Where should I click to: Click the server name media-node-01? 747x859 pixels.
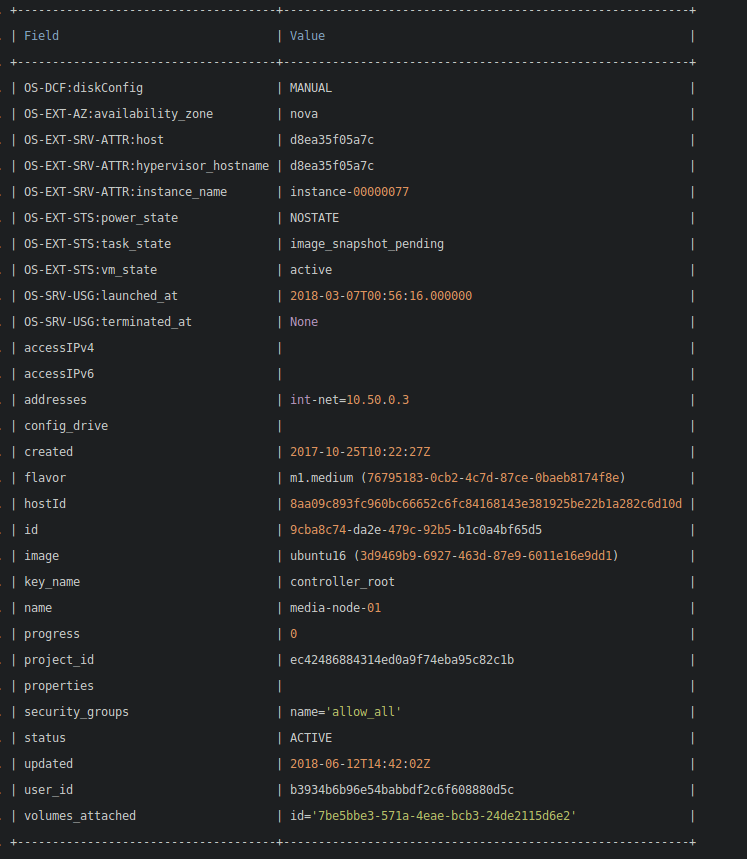(x=335, y=608)
